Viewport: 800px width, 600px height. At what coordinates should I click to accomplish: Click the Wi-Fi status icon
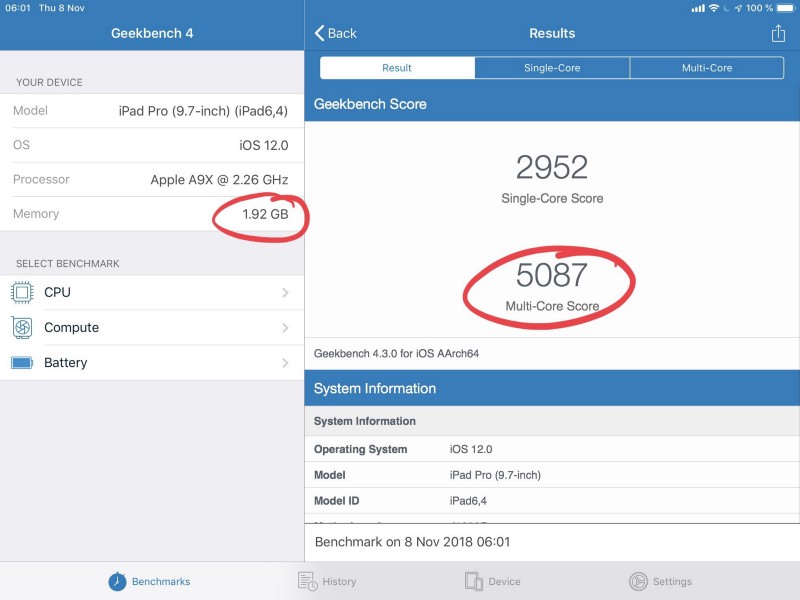[714, 8]
